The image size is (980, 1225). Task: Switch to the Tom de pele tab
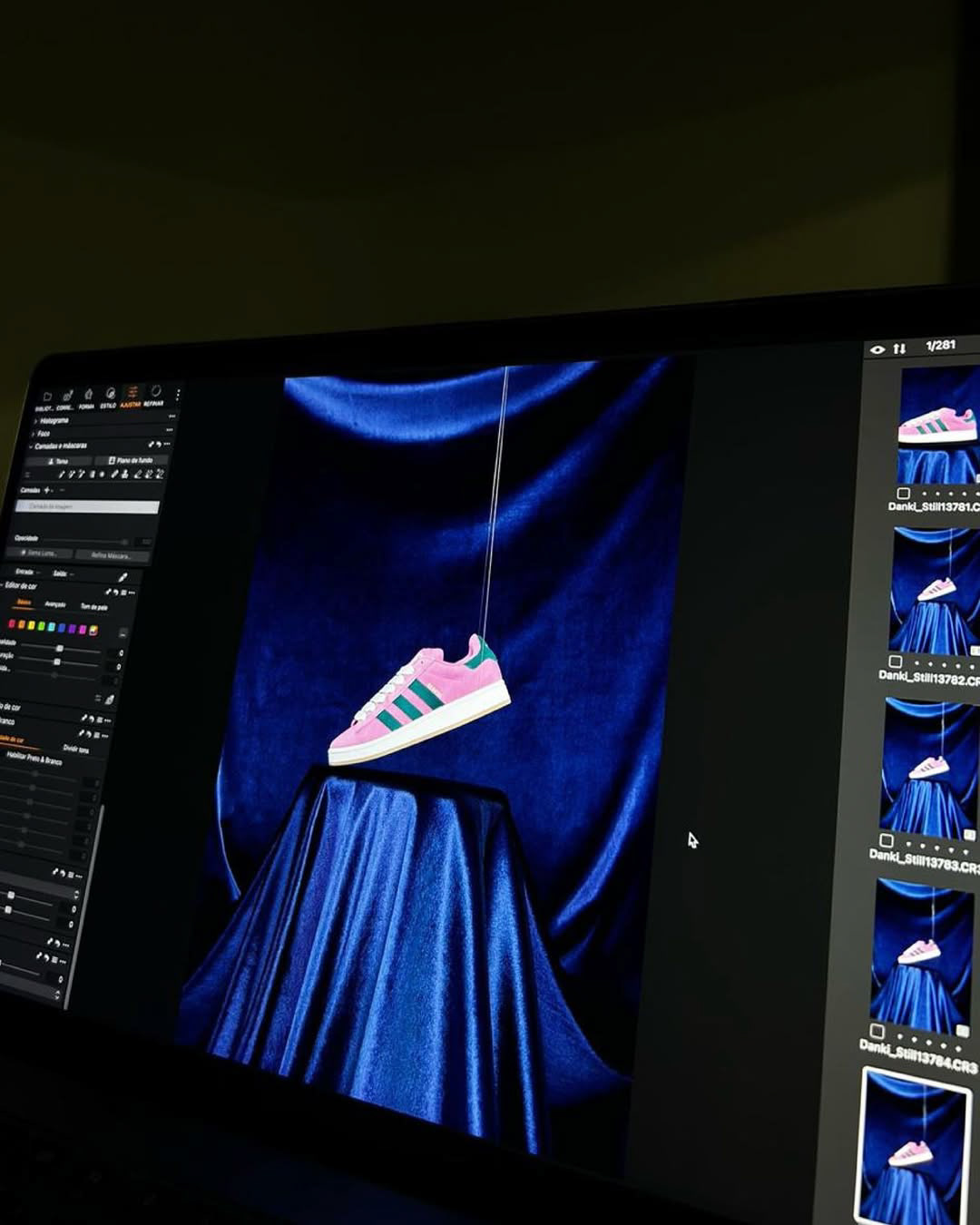pyautogui.click(x=93, y=606)
